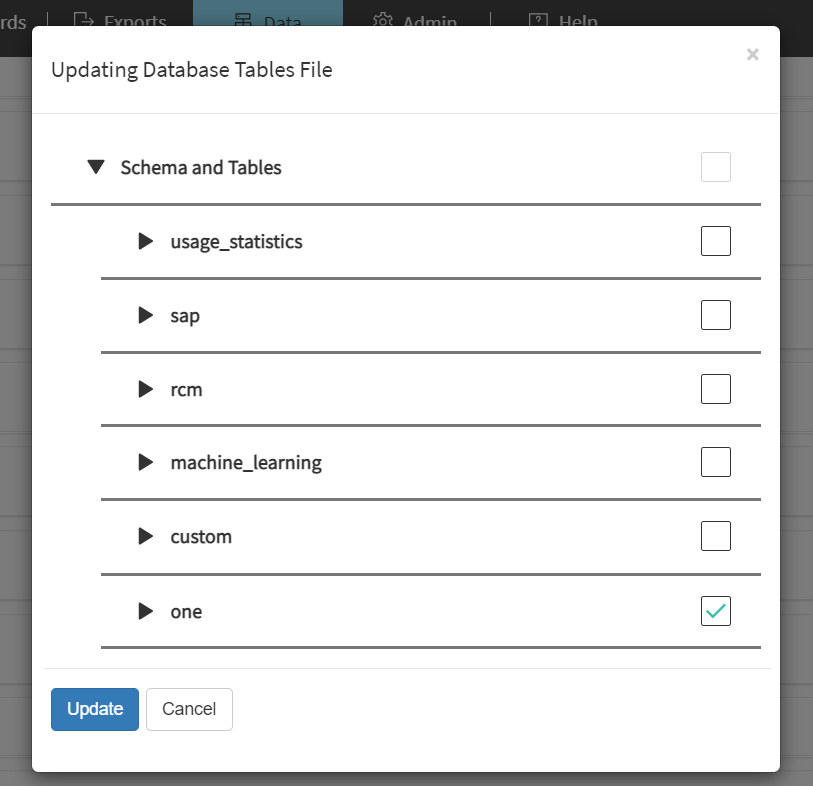Image resolution: width=813 pixels, height=786 pixels.
Task: Expand the rcm schema arrow
Action: click(146, 389)
